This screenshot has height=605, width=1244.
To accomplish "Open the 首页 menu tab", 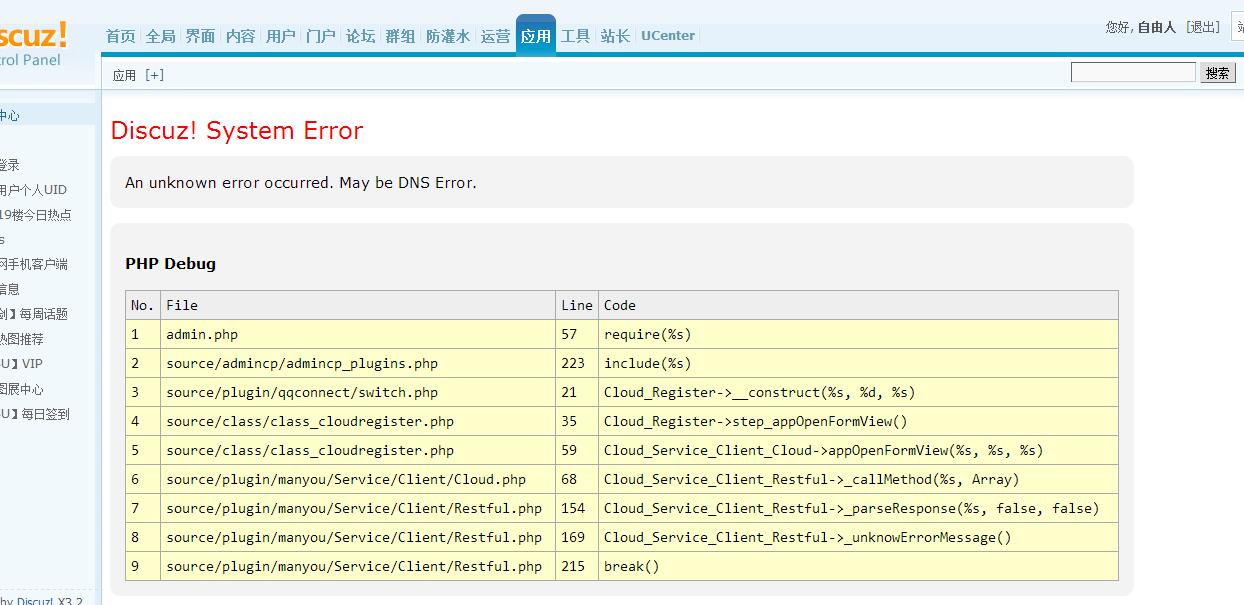I will coord(120,36).
